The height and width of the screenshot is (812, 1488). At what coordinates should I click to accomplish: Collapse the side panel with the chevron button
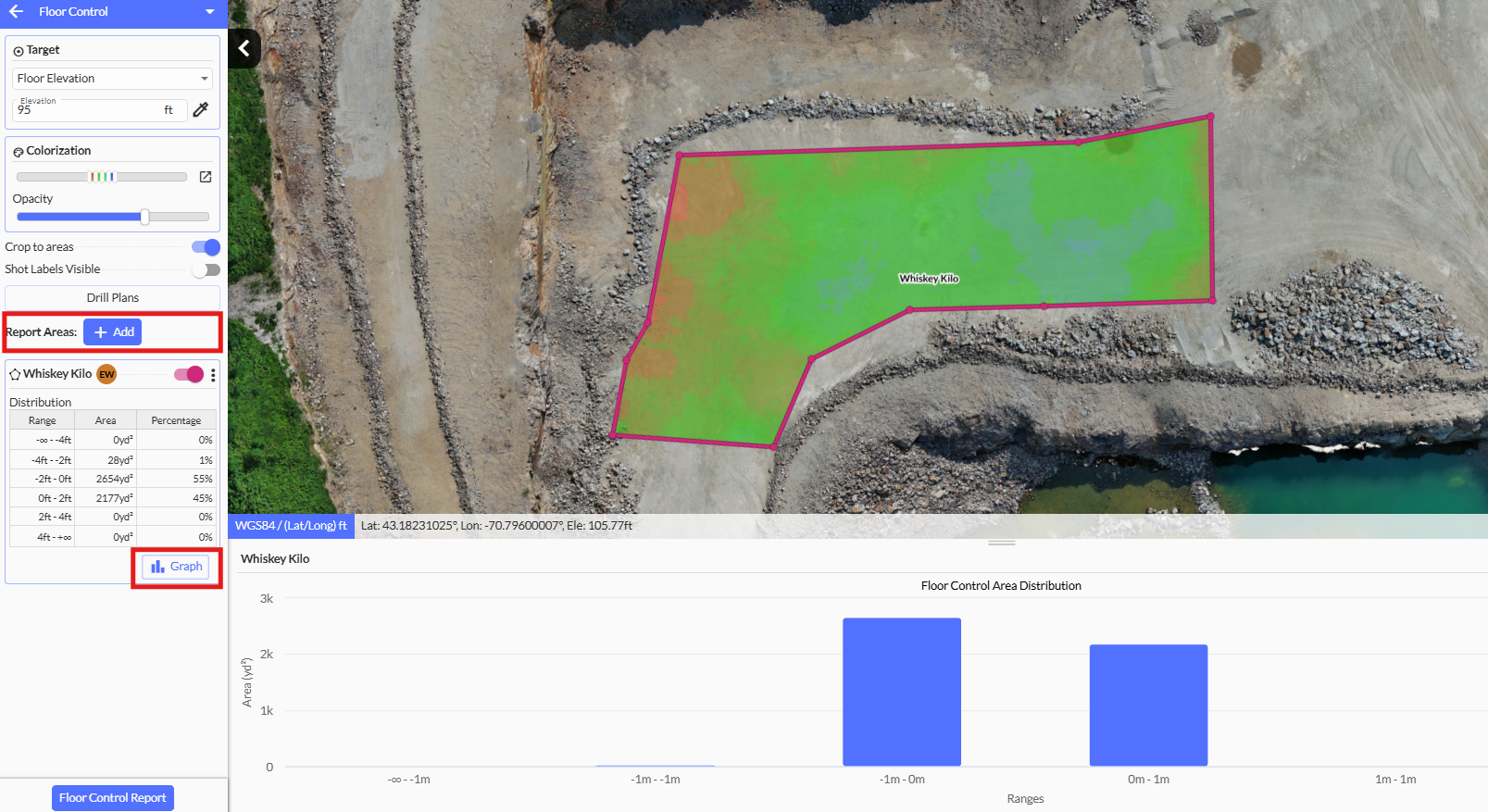(x=244, y=48)
